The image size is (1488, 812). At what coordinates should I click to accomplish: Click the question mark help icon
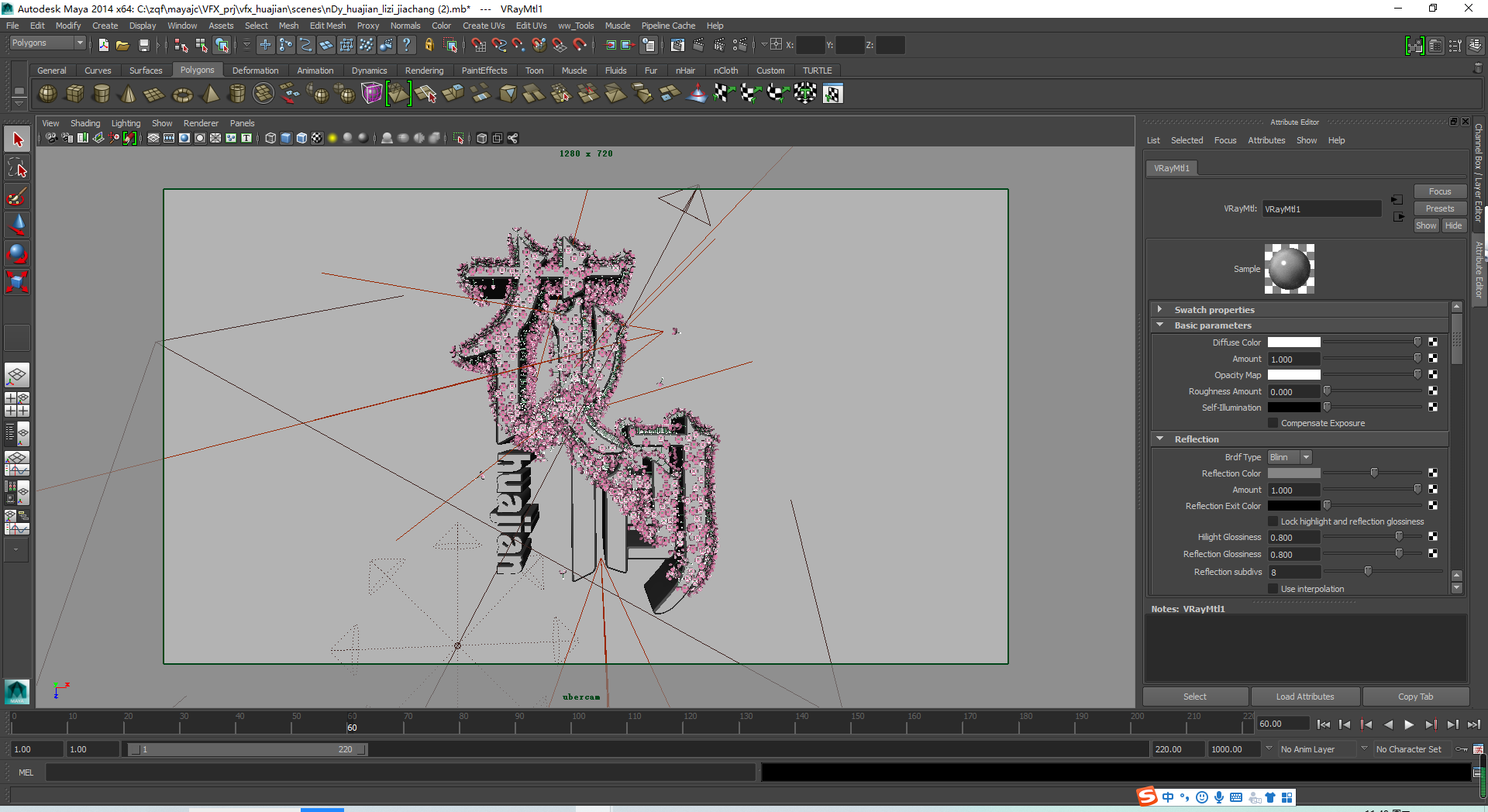(407, 46)
